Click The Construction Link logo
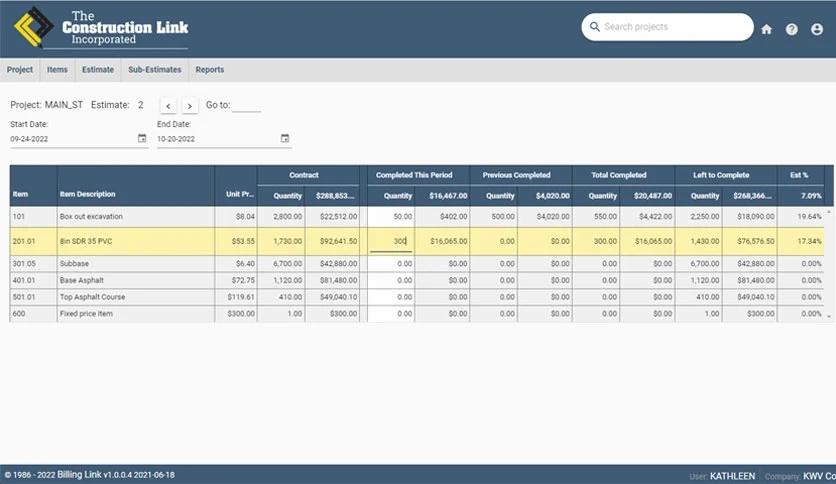This screenshot has height=484, width=836. (x=101, y=28)
